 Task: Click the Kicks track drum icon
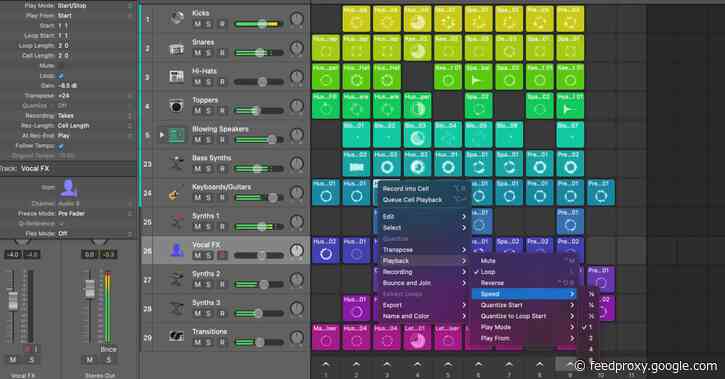(176, 19)
